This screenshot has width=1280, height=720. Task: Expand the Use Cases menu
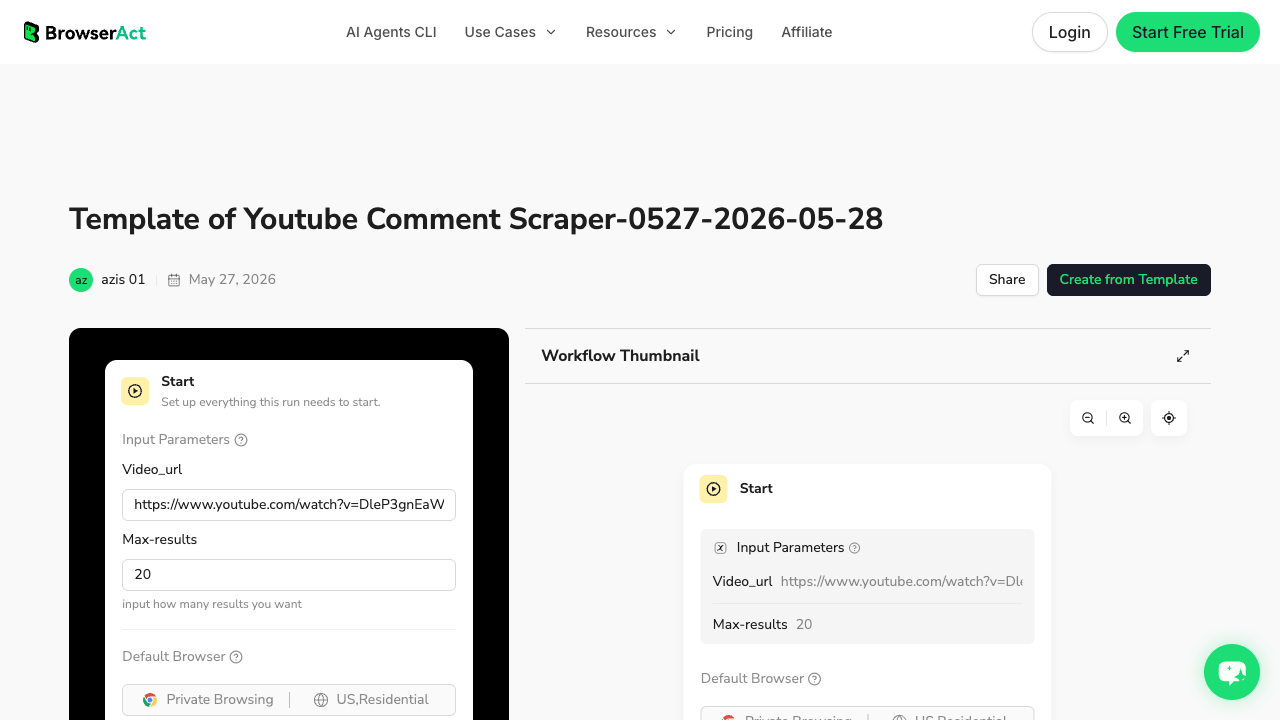point(510,32)
